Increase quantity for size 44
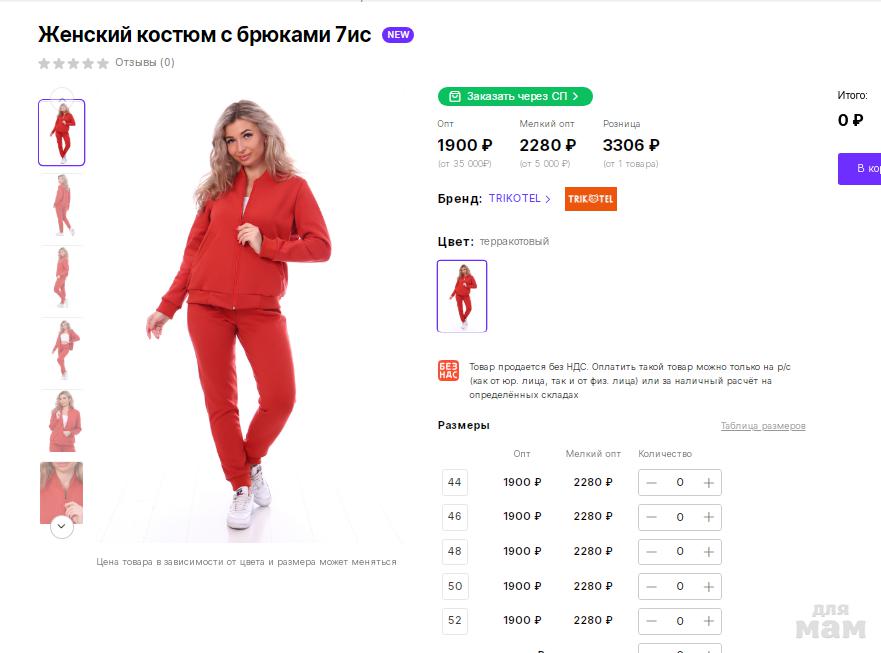881x653 pixels. point(709,483)
